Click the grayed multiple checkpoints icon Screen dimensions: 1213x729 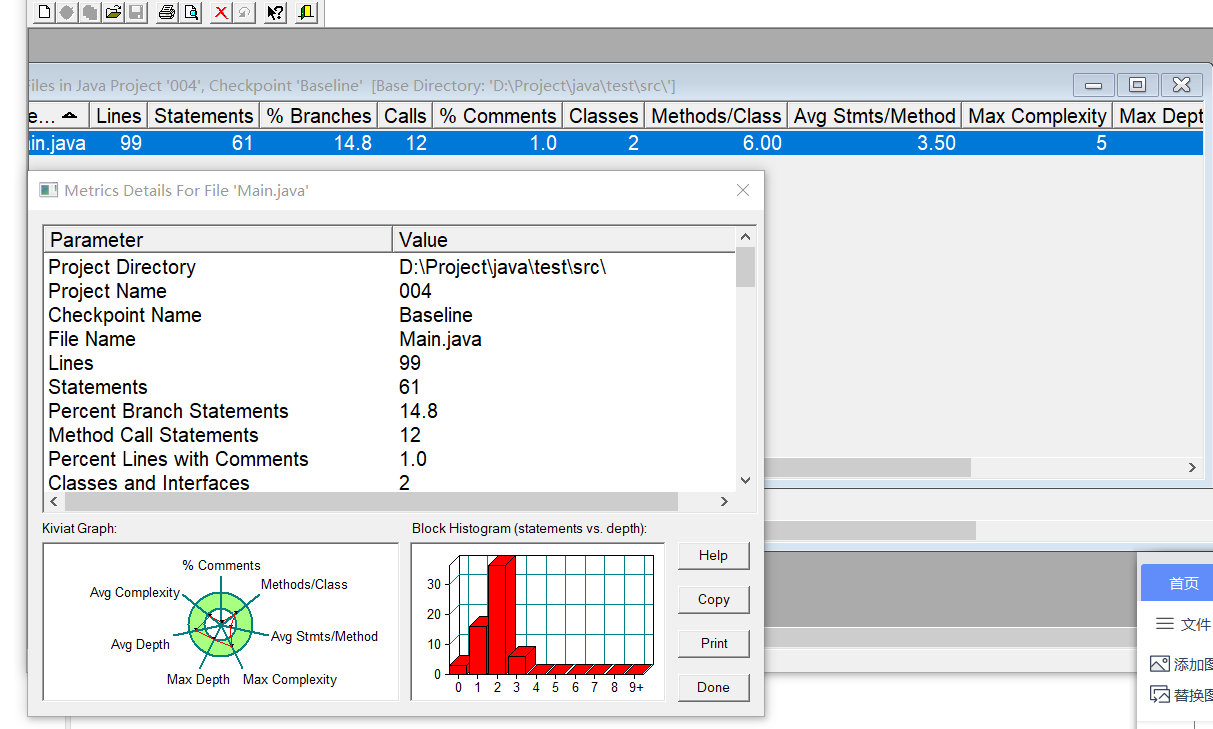coord(90,12)
